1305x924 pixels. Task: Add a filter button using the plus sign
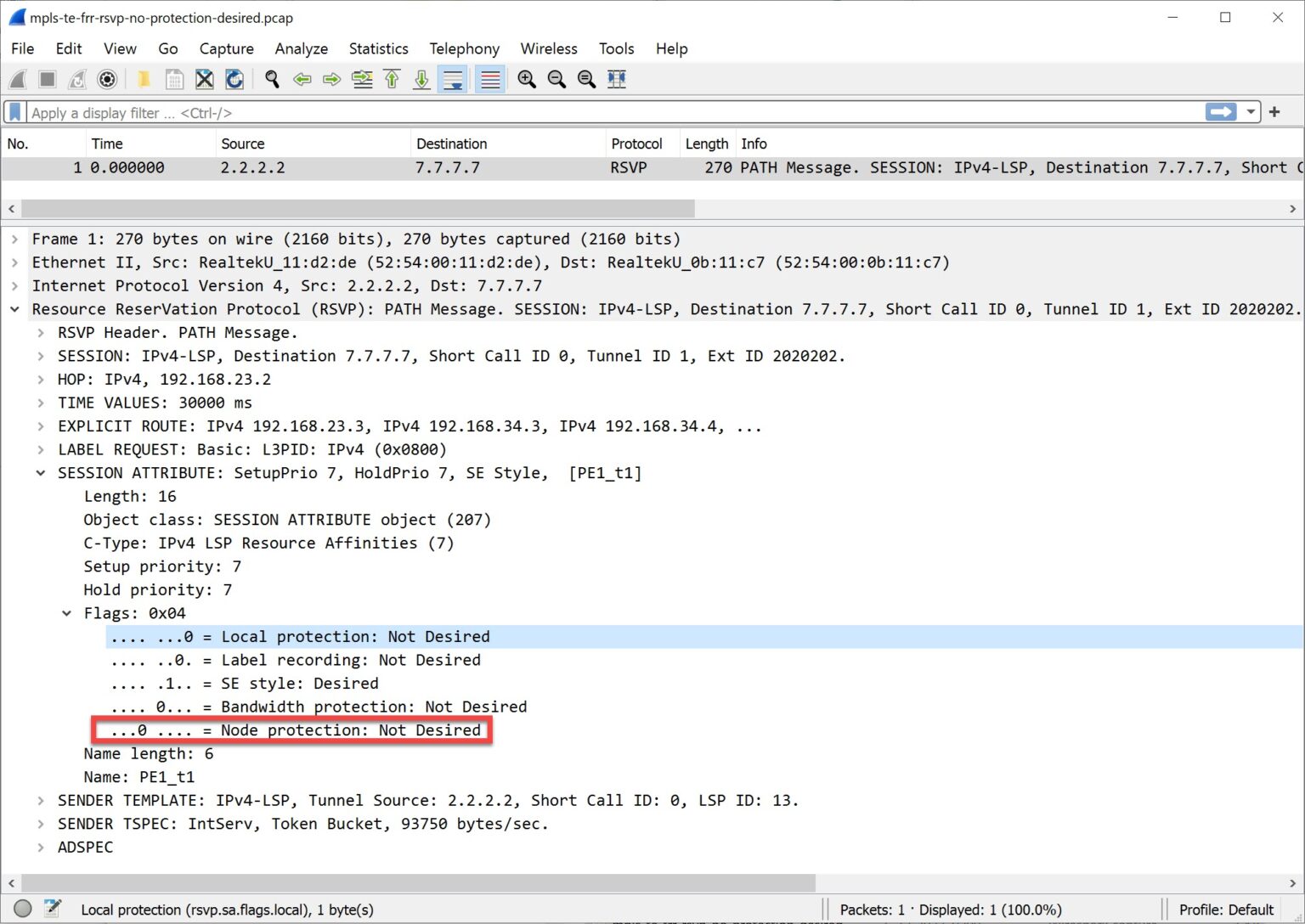(x=1274, y=111)
